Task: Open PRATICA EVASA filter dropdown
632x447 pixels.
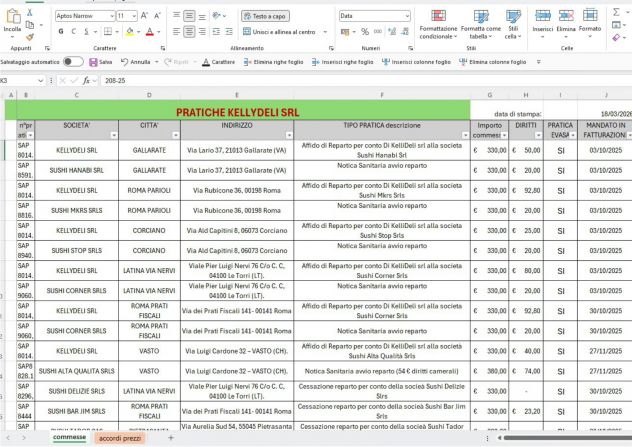Action: 573,135
